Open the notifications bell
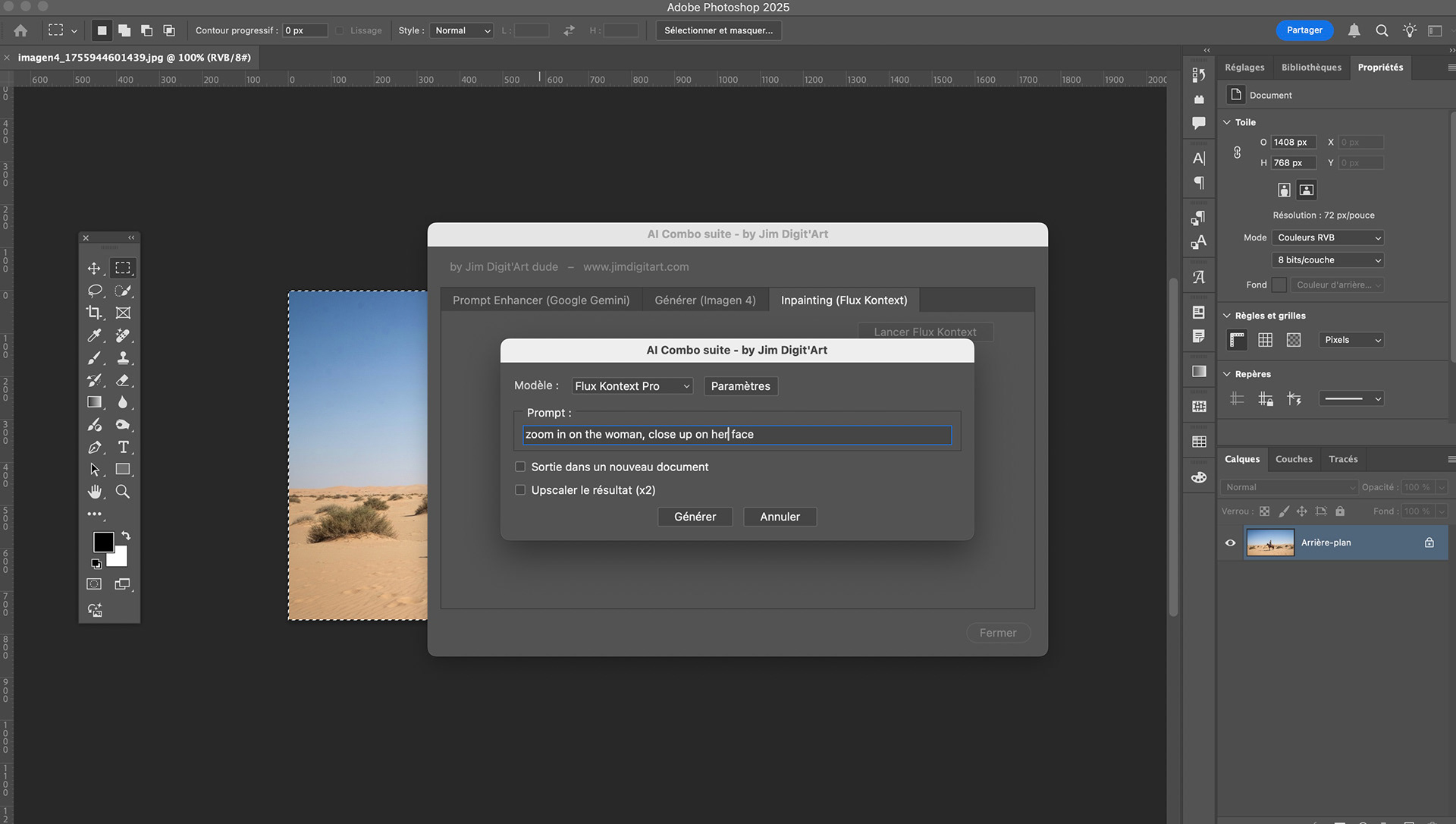 tap(1354, 30)
